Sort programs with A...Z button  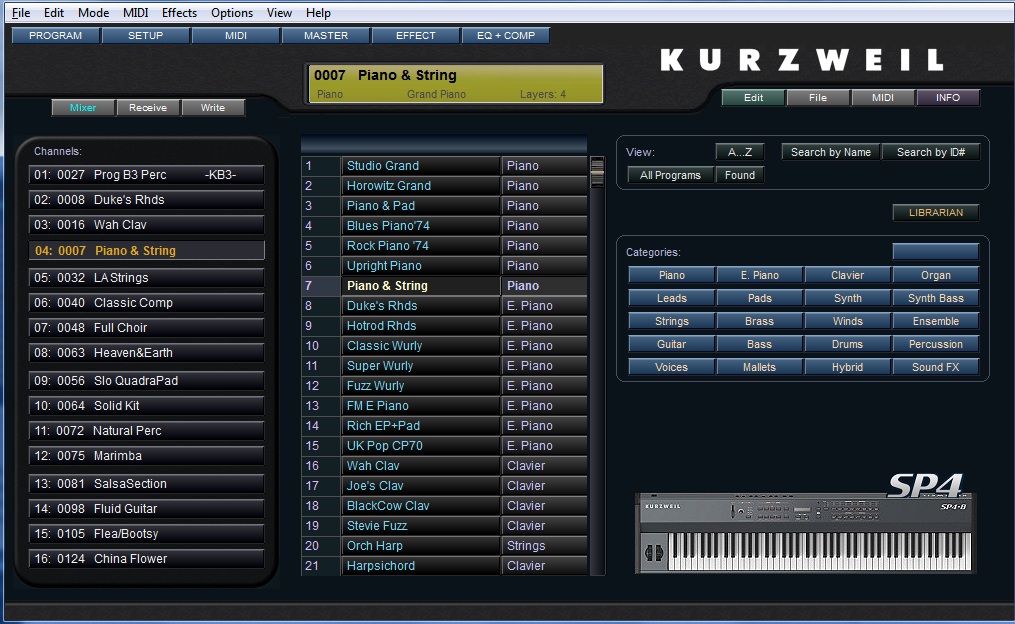[x=740, y=152]
